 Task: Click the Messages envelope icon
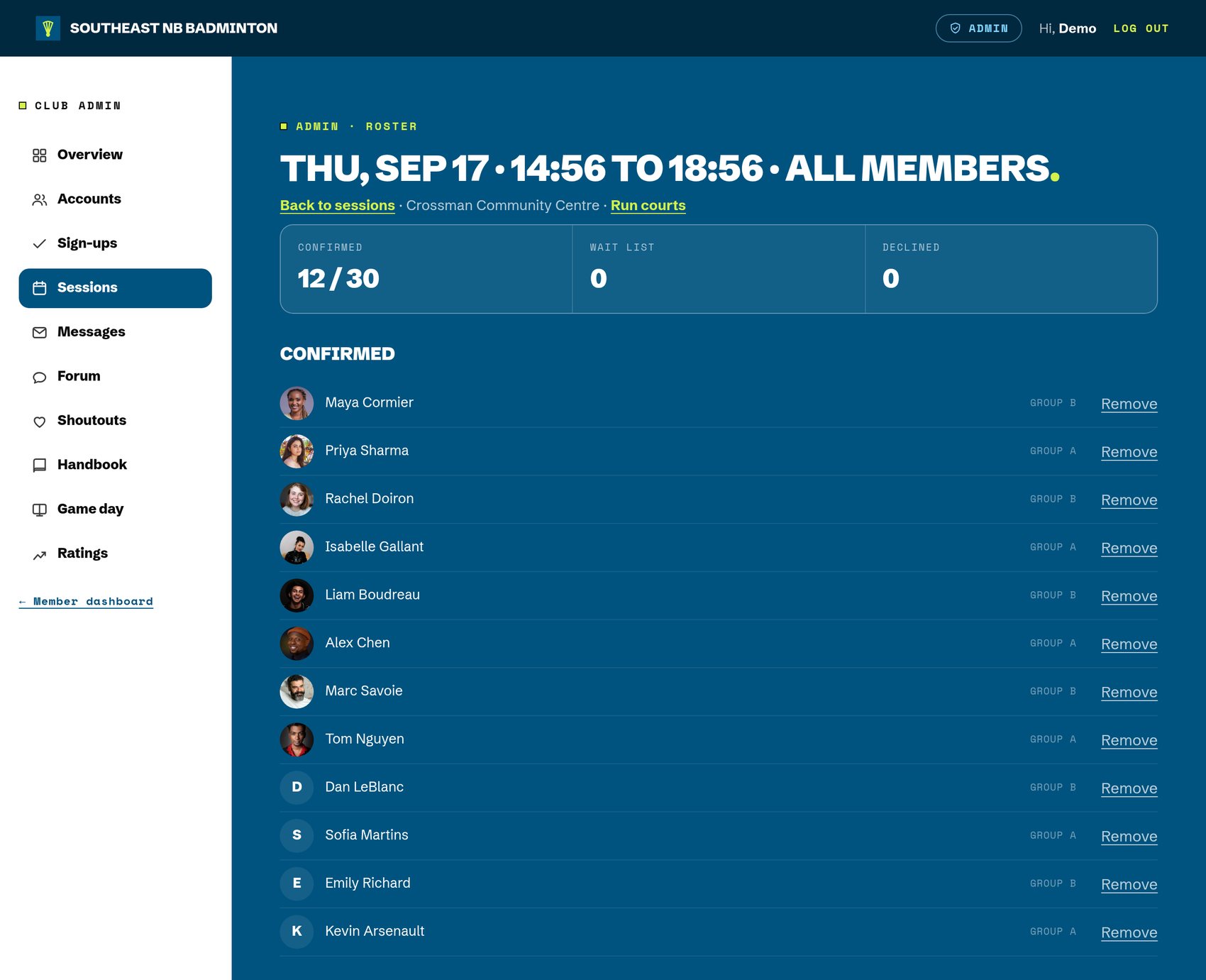pyautogui.click(x=40, y=333)
